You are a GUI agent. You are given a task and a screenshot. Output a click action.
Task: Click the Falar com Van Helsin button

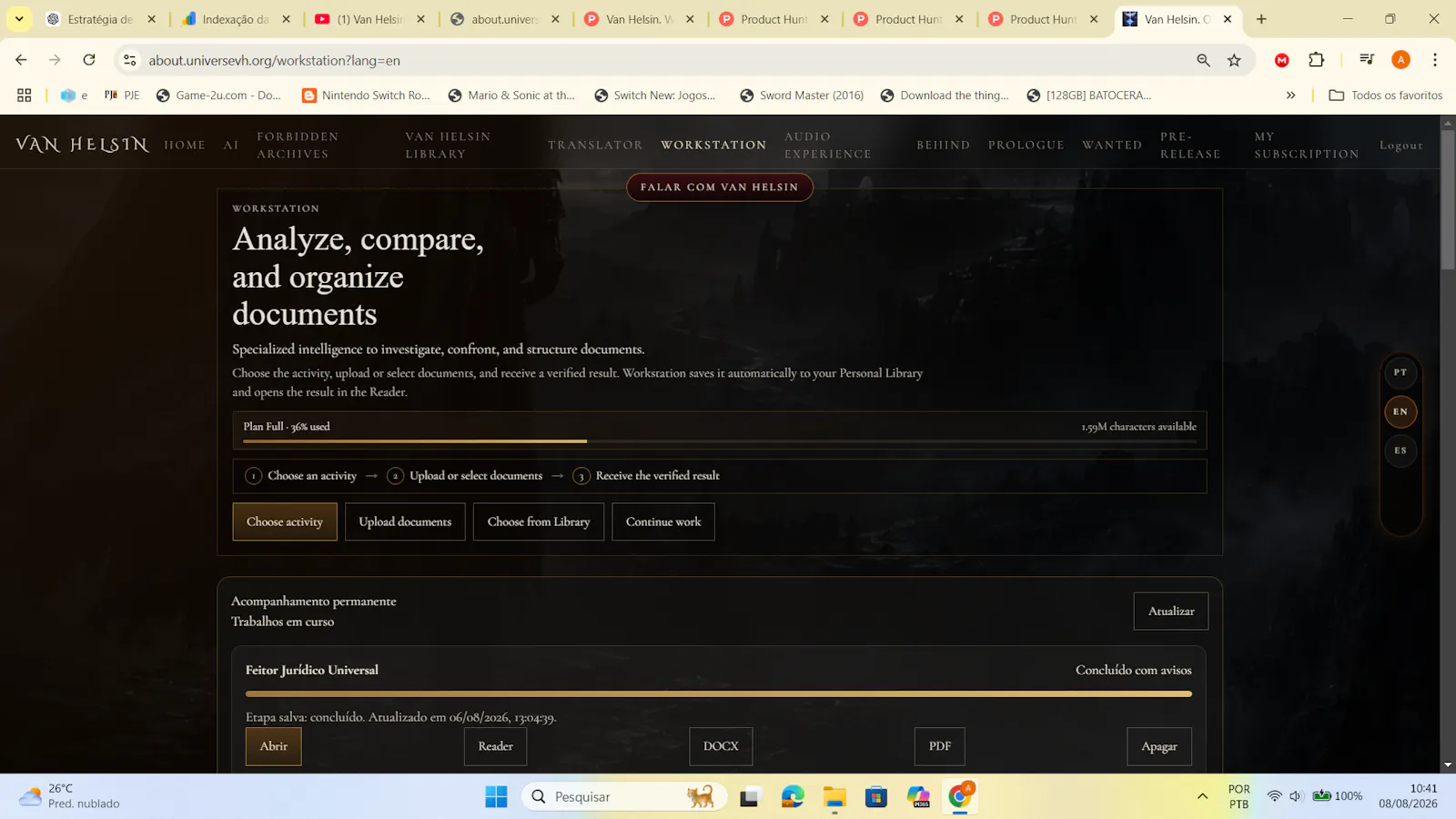pyautogui.click(x=719, y=187)
